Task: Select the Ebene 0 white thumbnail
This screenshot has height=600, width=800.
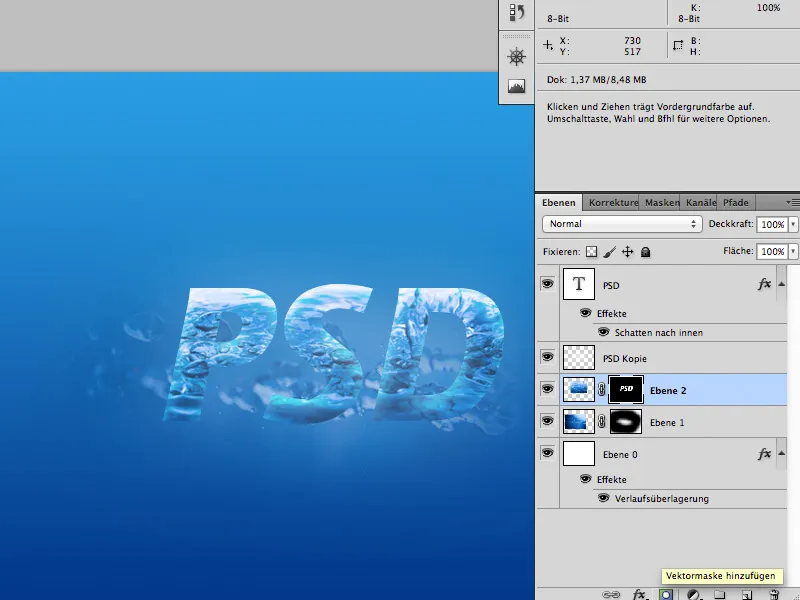Action: click(x=579, y=454)
